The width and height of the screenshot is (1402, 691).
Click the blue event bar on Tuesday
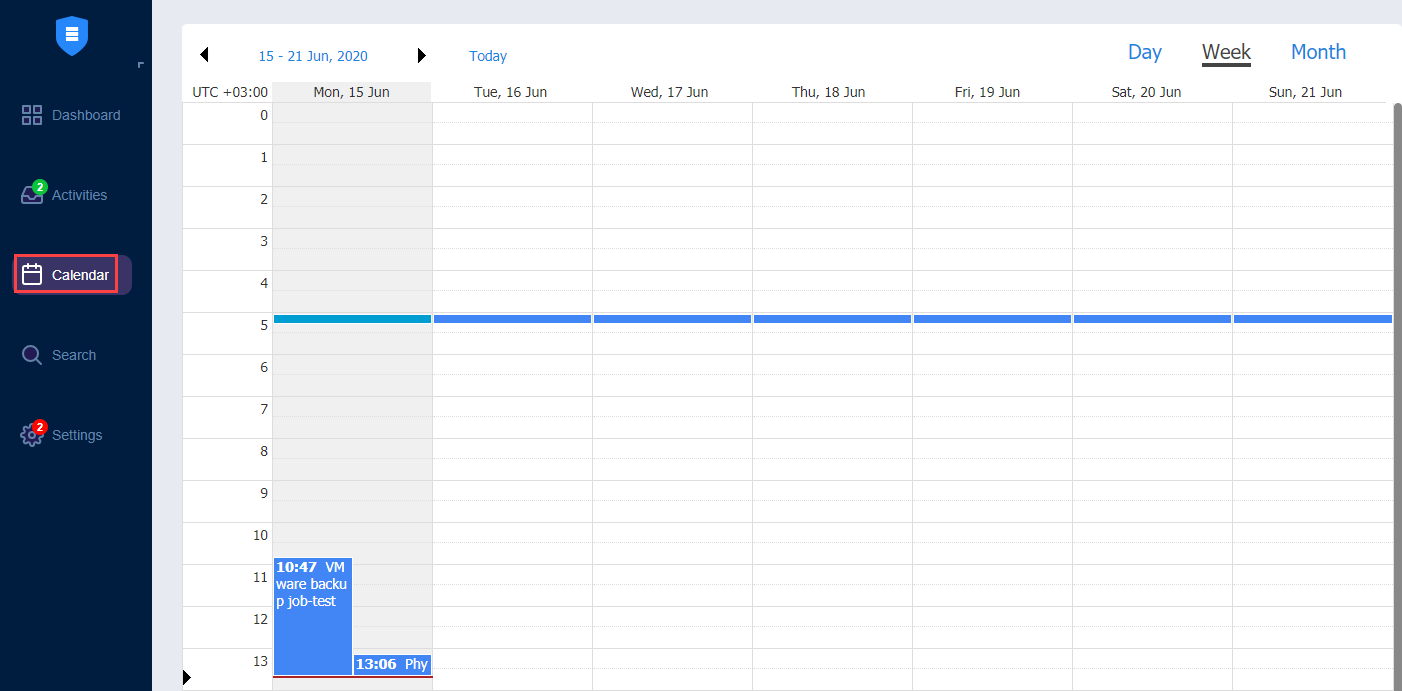coord(512,319)
